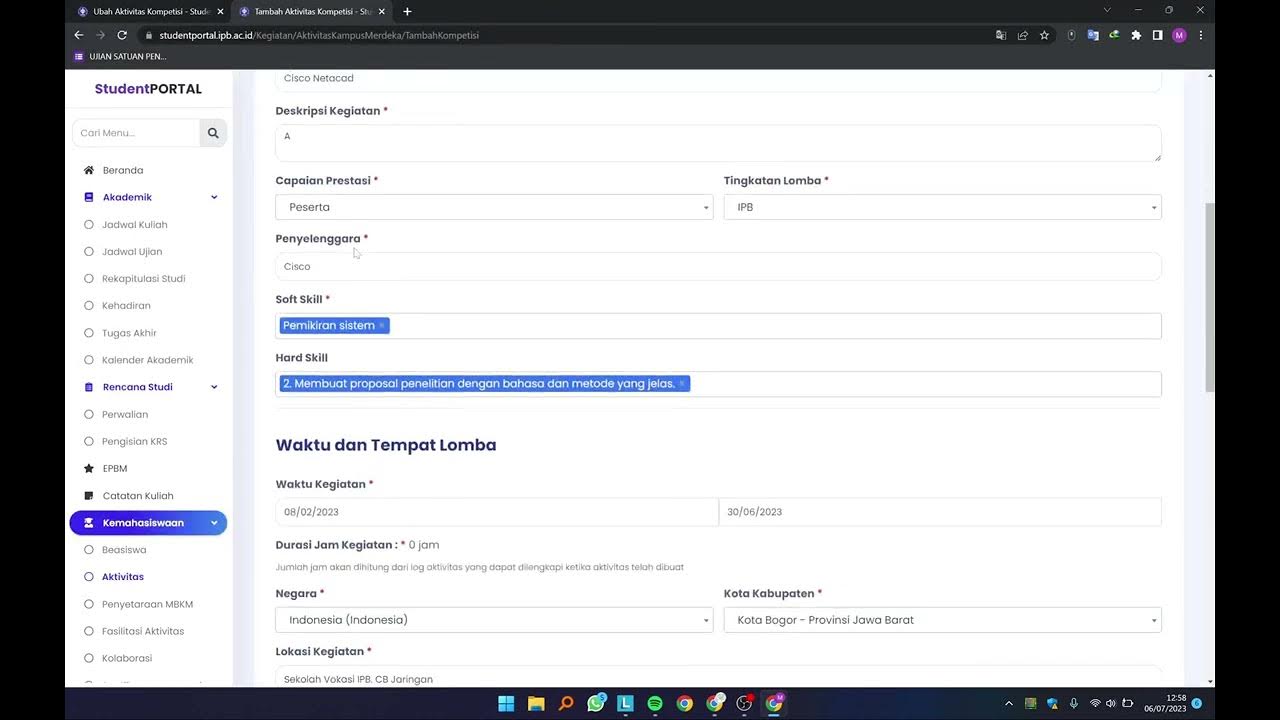Click the Beranda home icon
1280x720 pixels.
89,170
